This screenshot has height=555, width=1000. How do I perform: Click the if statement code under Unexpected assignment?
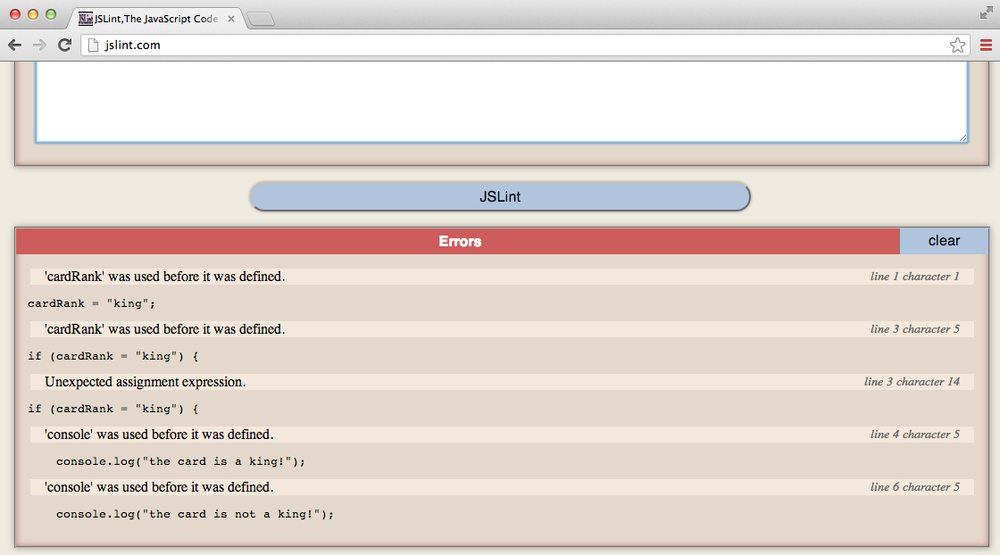tap(113, 409)
